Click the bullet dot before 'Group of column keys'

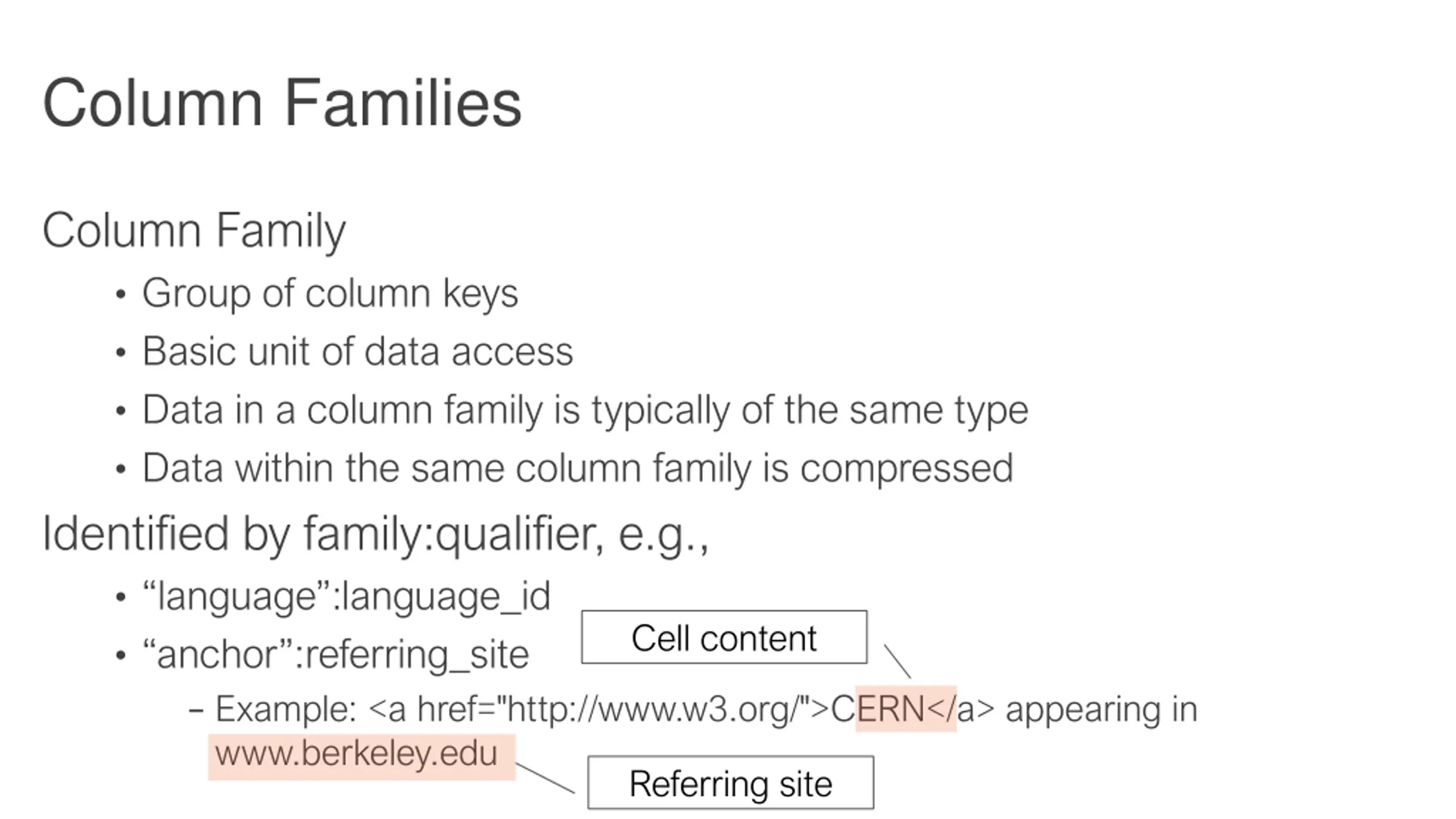[120, 295]
